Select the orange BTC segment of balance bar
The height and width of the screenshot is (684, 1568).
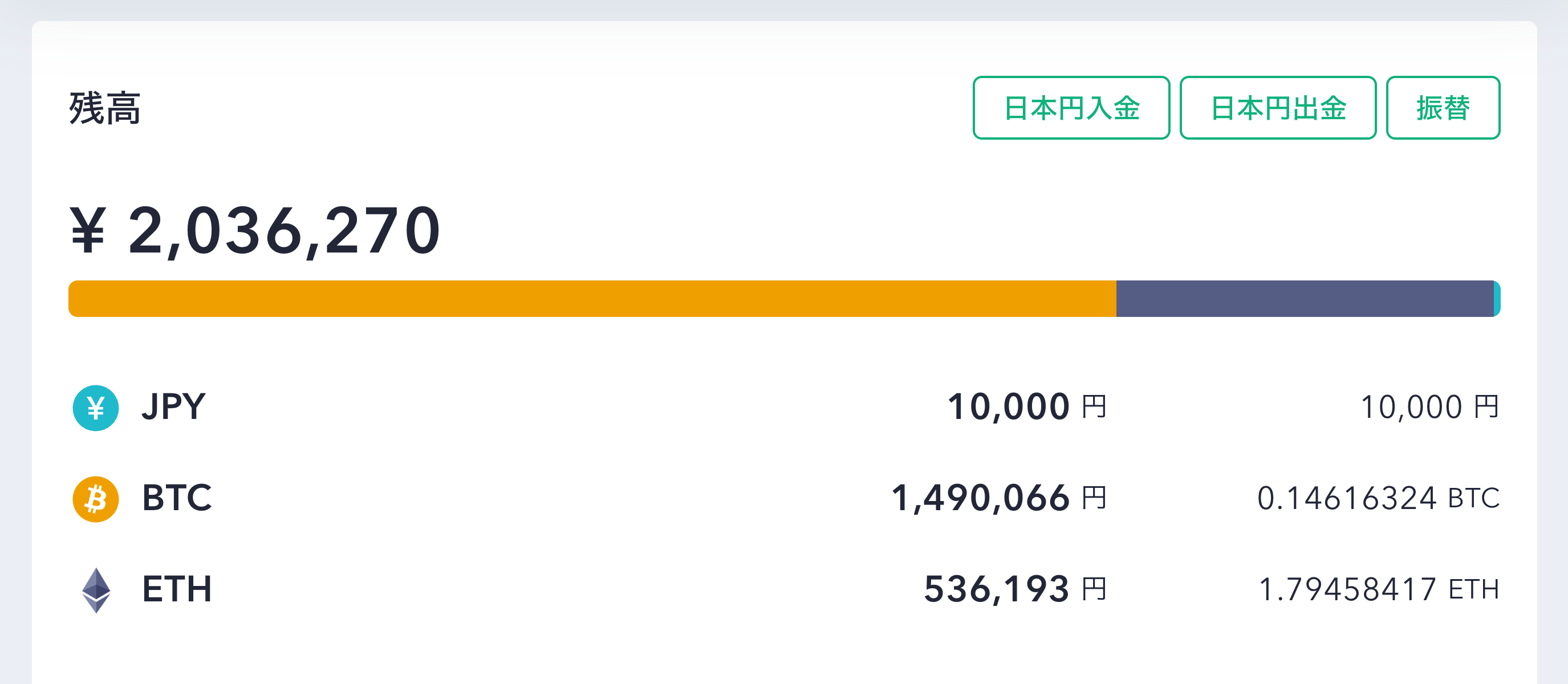click(592, 299)
